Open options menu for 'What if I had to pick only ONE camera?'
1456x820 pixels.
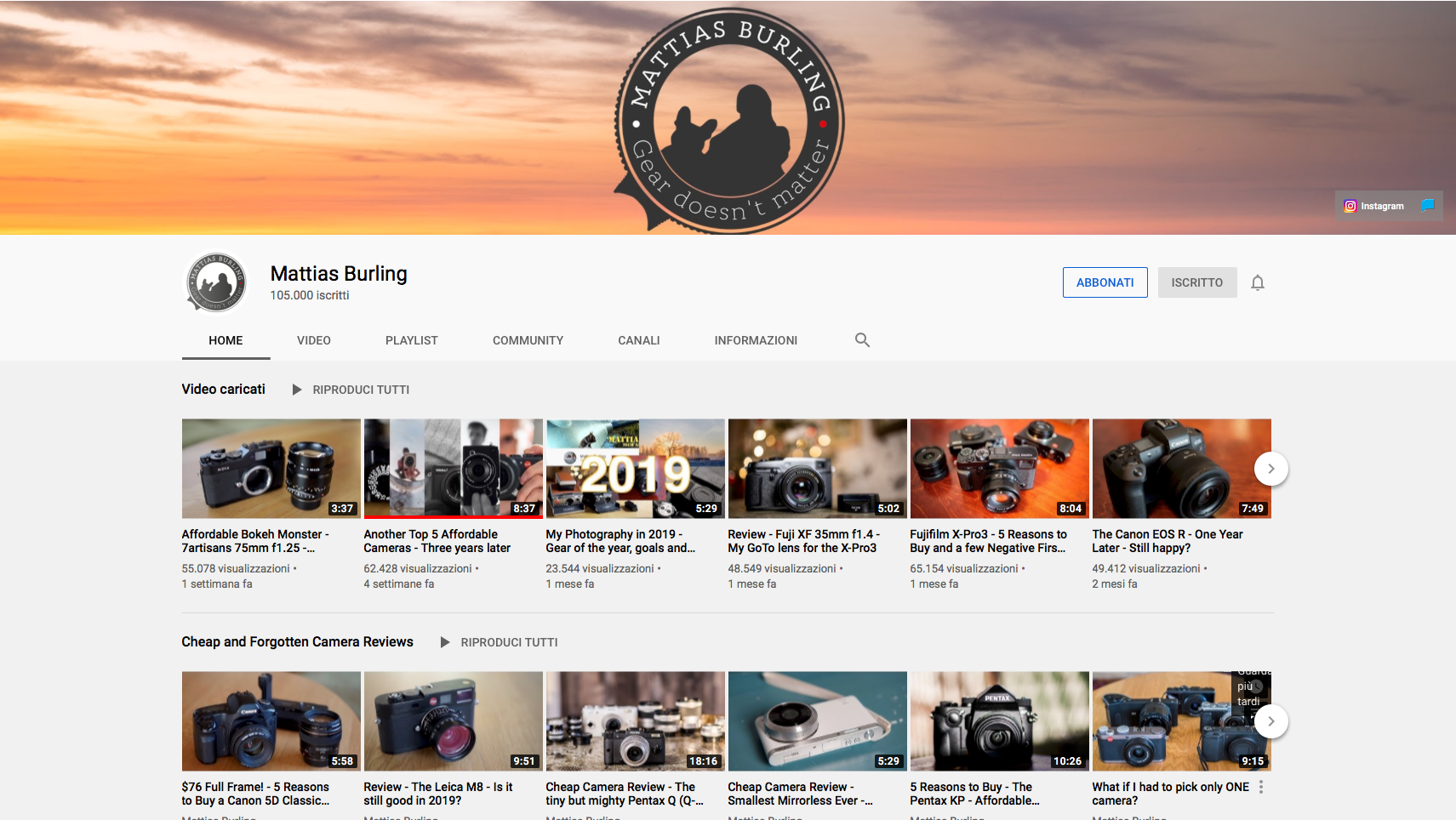click(1261, 788)
